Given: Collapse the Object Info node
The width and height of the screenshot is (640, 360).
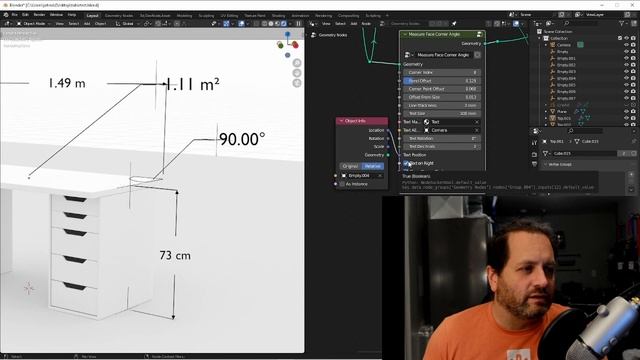Looking at the screenshot, I should tap(341, 121).
